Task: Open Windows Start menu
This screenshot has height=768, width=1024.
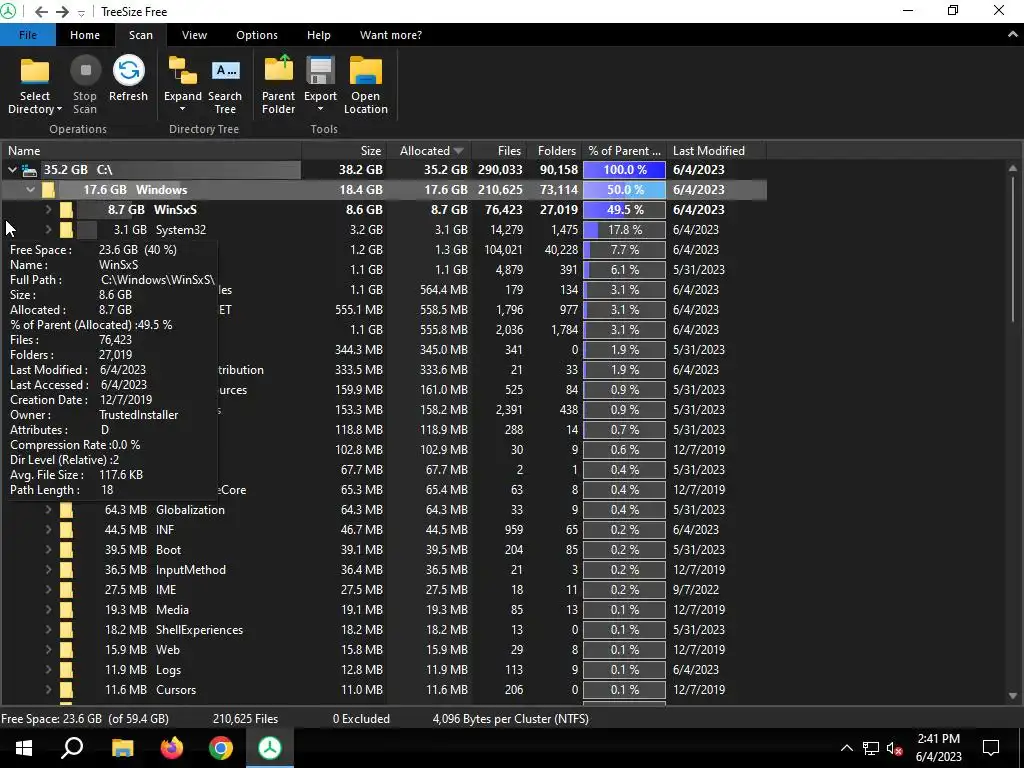Action: (x=24, y=748)
